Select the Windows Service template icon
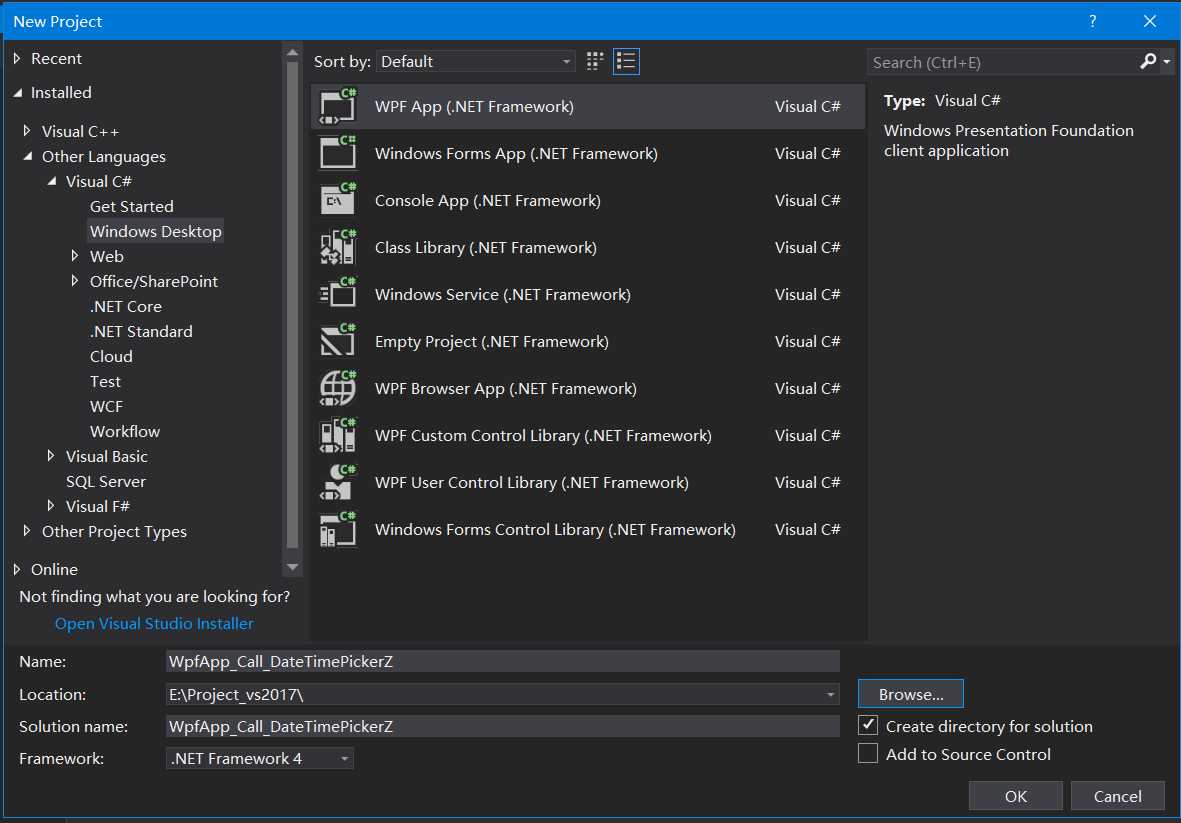The height and width of the screenshot is (823, 1181). tap(337, 294)
